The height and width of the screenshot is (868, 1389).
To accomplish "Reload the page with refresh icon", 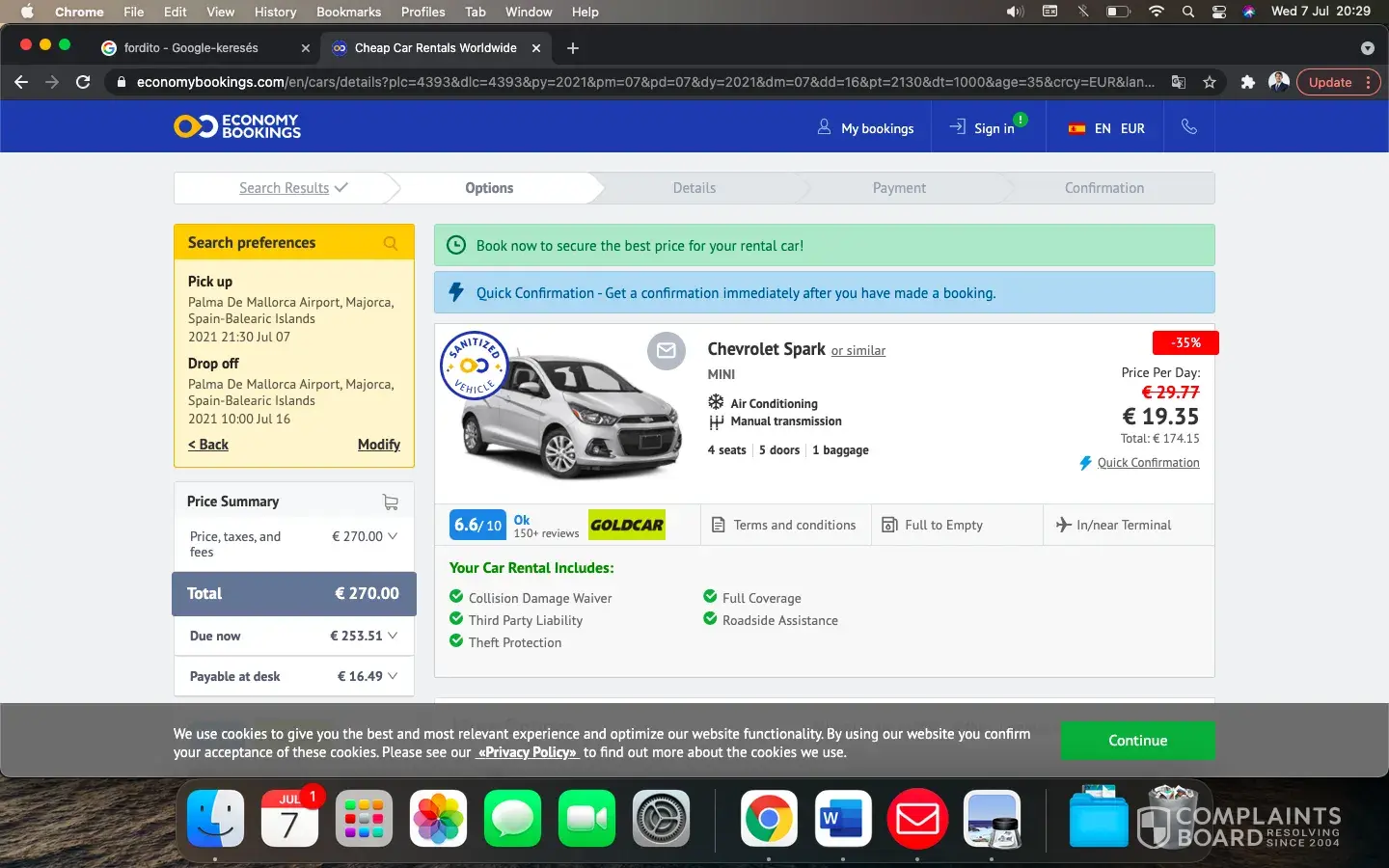I will click(x=83, y=82).
